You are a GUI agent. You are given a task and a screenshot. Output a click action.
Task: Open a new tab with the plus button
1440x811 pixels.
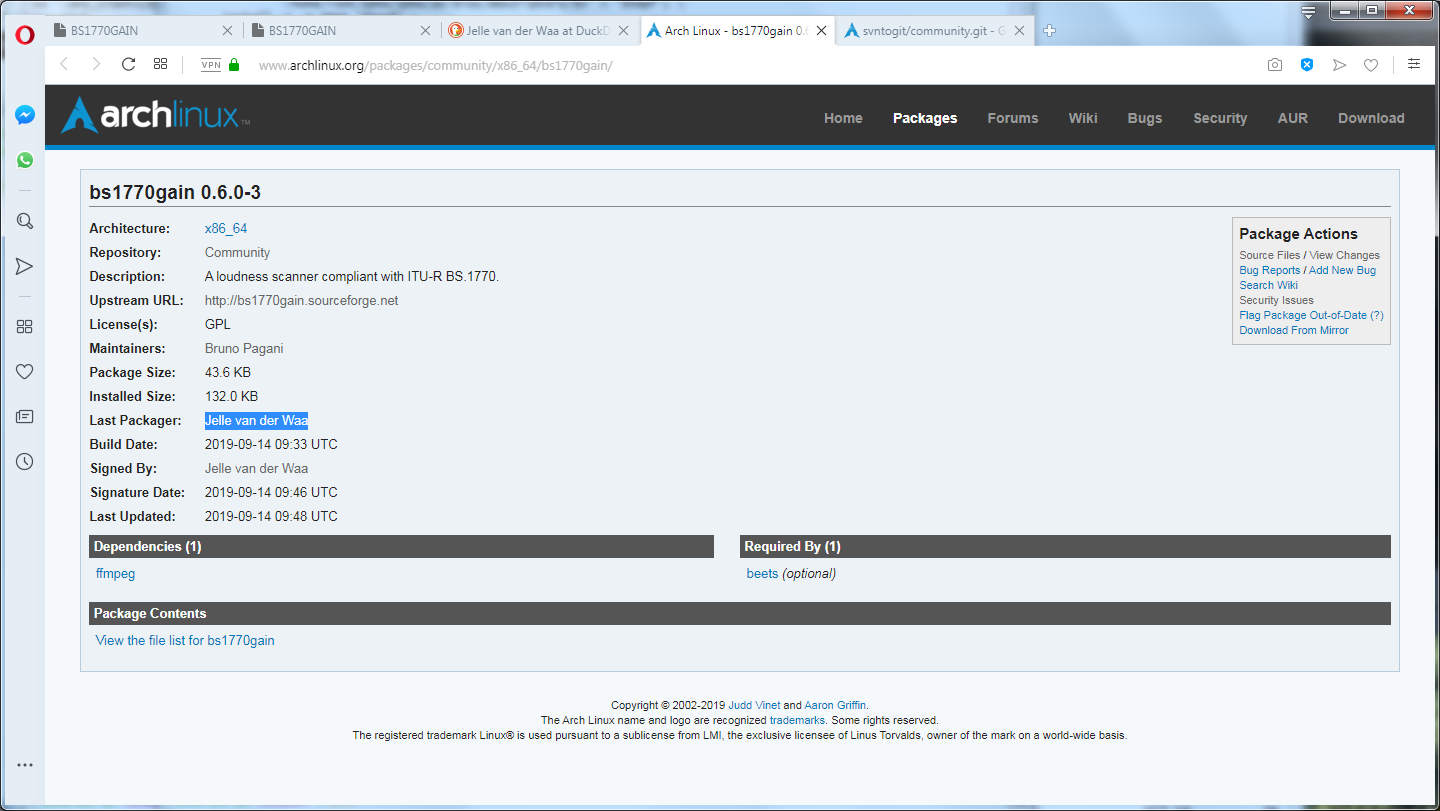tap(1050, 31)
